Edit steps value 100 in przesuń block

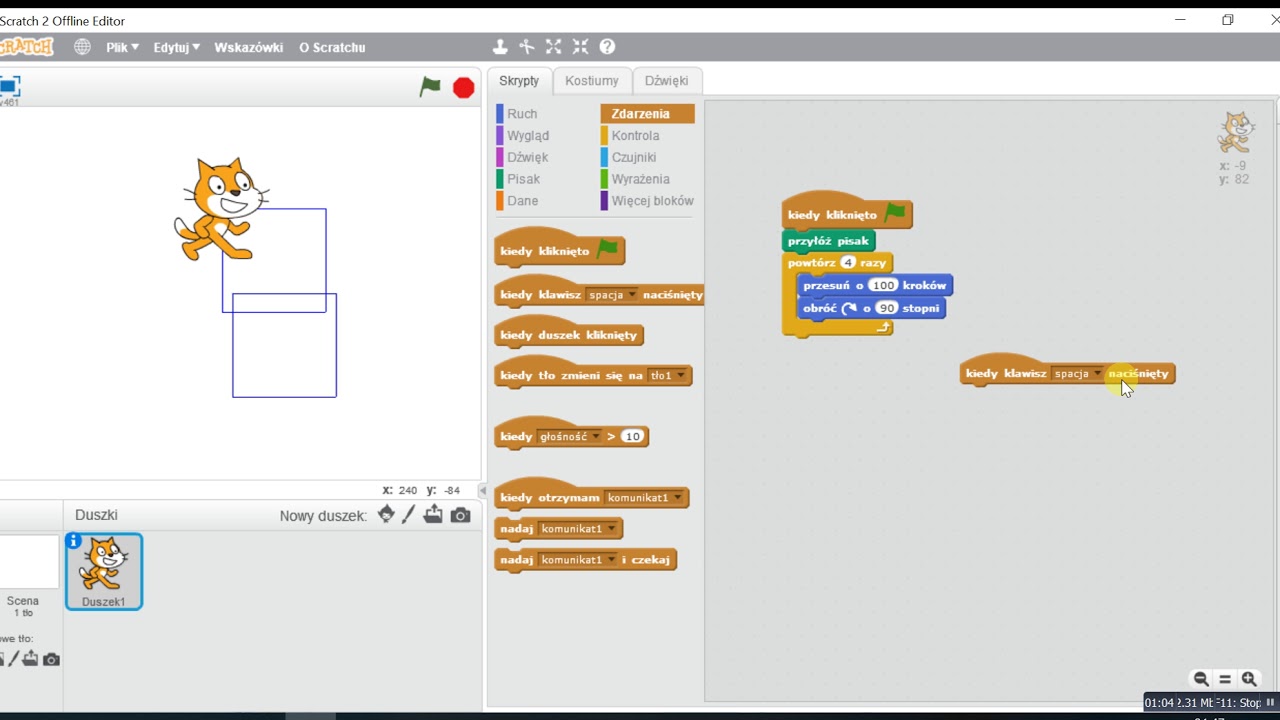883,286
